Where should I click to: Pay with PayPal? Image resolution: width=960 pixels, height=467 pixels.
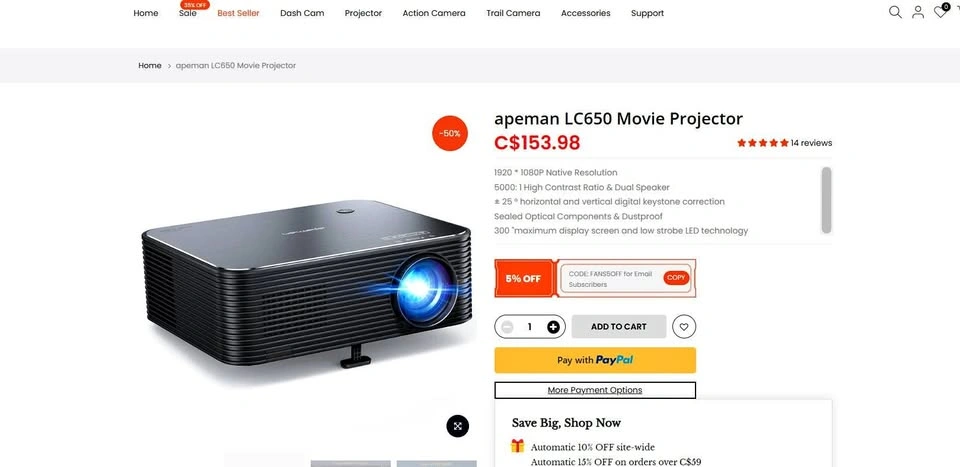click(x=595, y=360)
